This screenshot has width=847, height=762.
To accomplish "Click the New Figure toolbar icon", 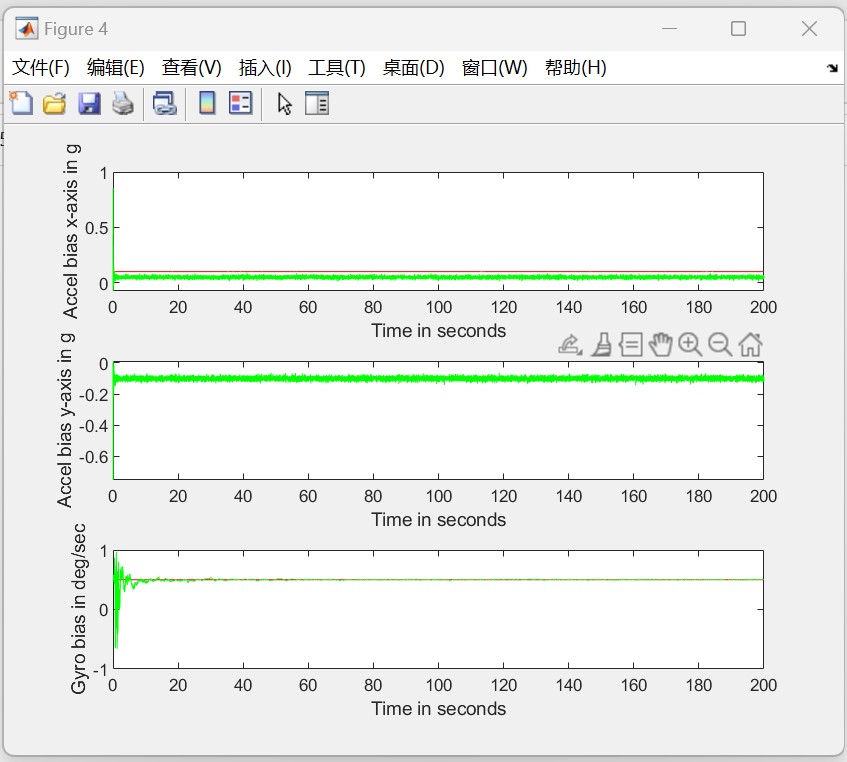I will pyautogui.click(x=21, y=103).
